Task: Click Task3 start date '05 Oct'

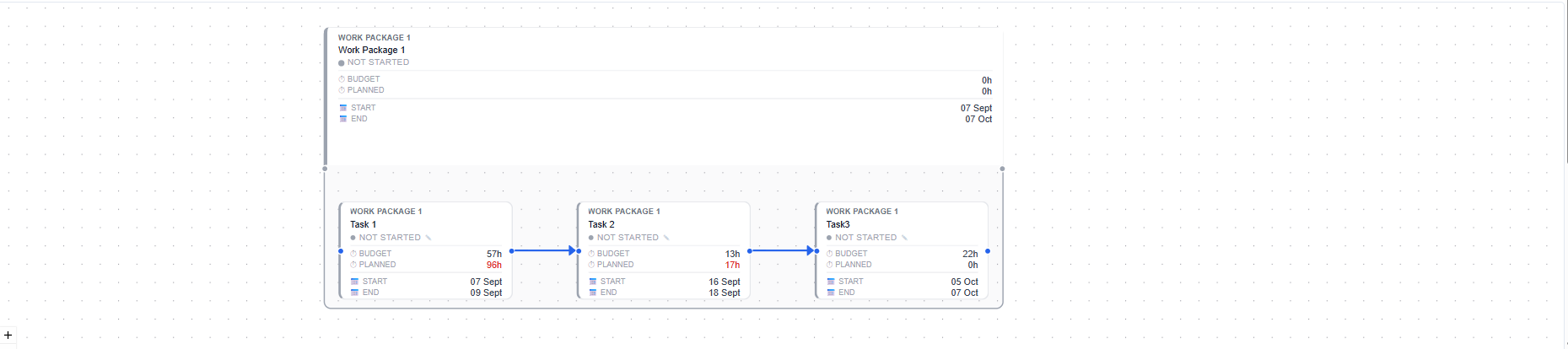Action: 965,282
